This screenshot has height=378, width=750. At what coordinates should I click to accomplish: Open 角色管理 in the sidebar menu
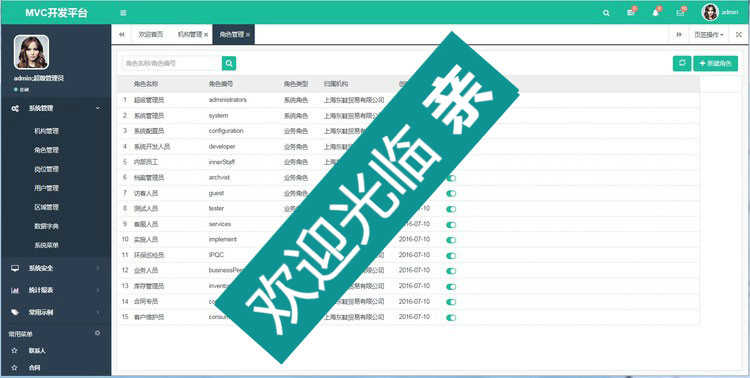(x=46, y=150)
